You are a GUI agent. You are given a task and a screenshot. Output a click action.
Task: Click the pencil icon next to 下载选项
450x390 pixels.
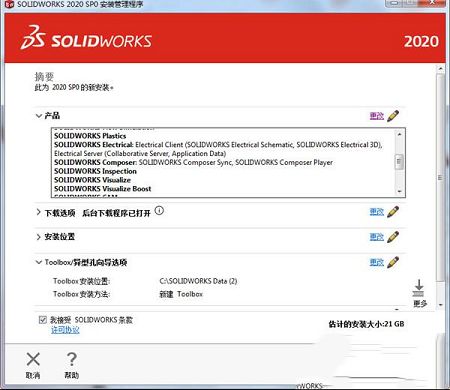[x=393, y=212]
